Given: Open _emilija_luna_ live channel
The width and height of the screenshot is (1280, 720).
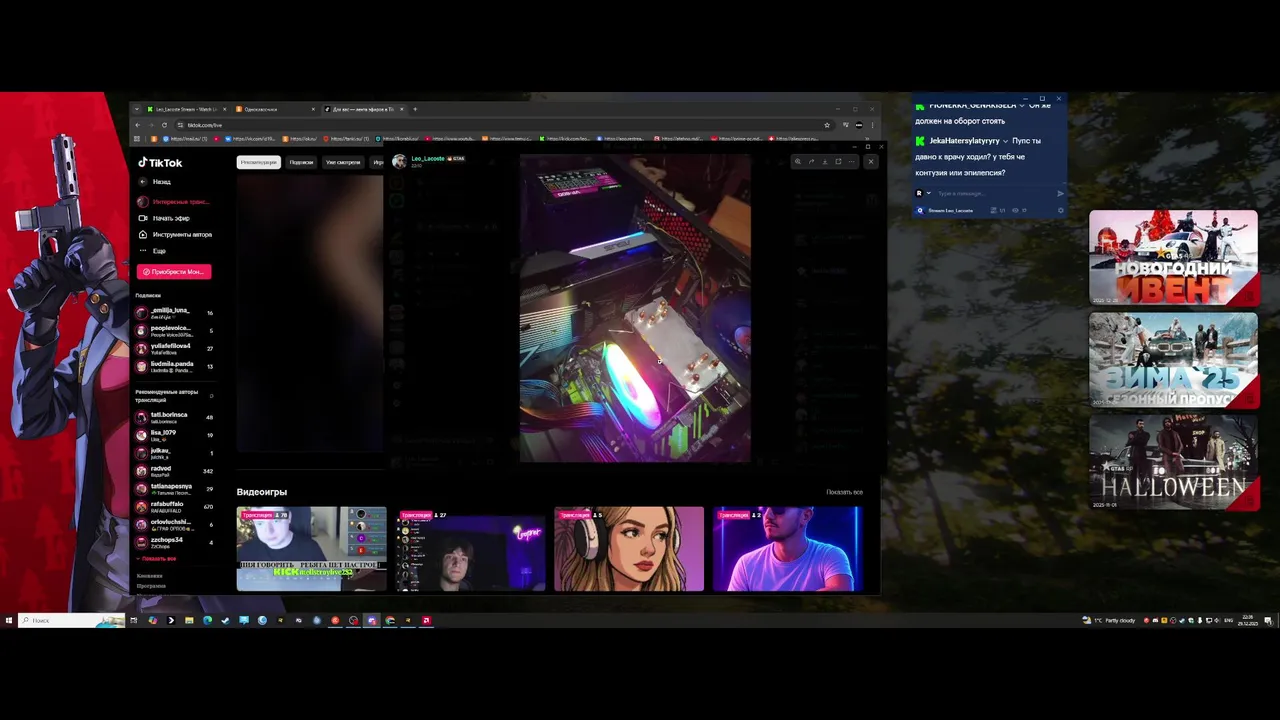Looking at the screenshot, I should [x=175, y=313].
